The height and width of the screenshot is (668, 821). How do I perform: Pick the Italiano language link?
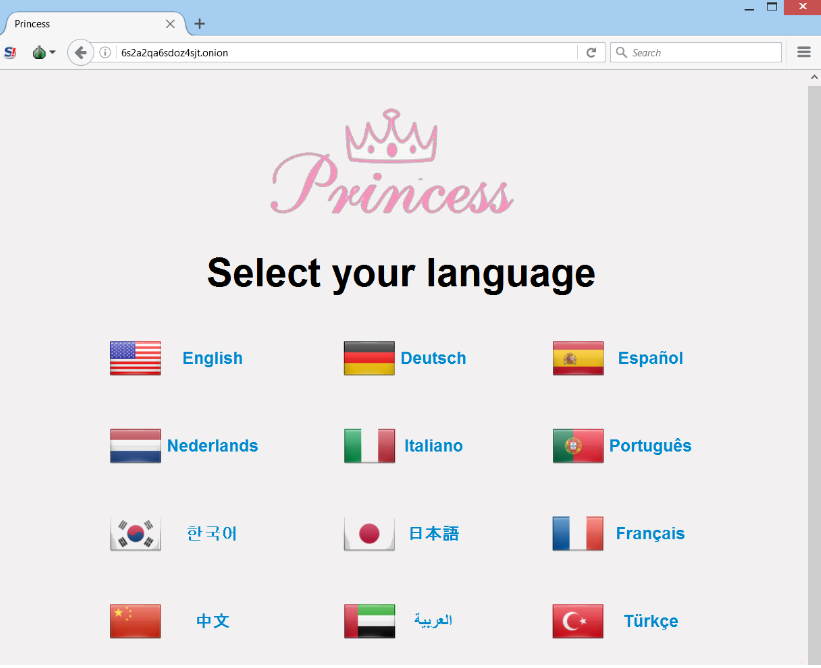tap(434, 446)
